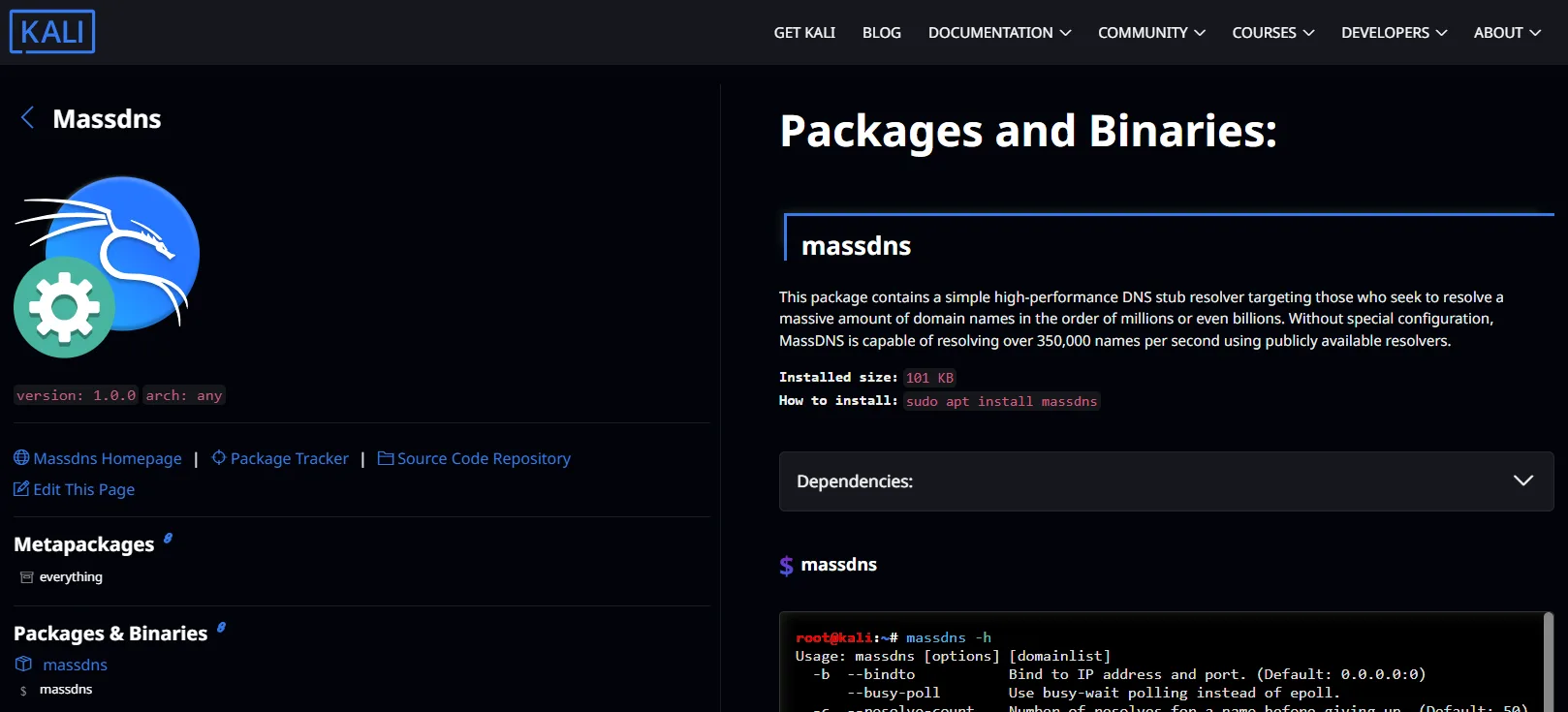Click the sudo apt install massdns command

tap(1002, 401)
